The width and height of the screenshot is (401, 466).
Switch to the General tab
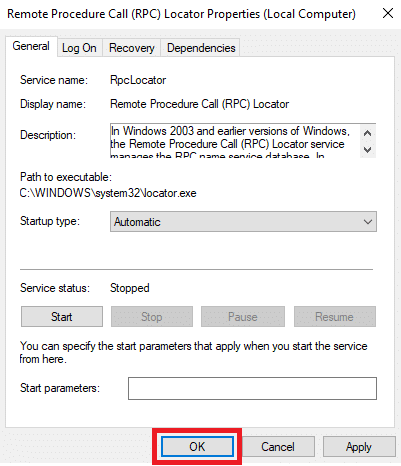[31, 46]
